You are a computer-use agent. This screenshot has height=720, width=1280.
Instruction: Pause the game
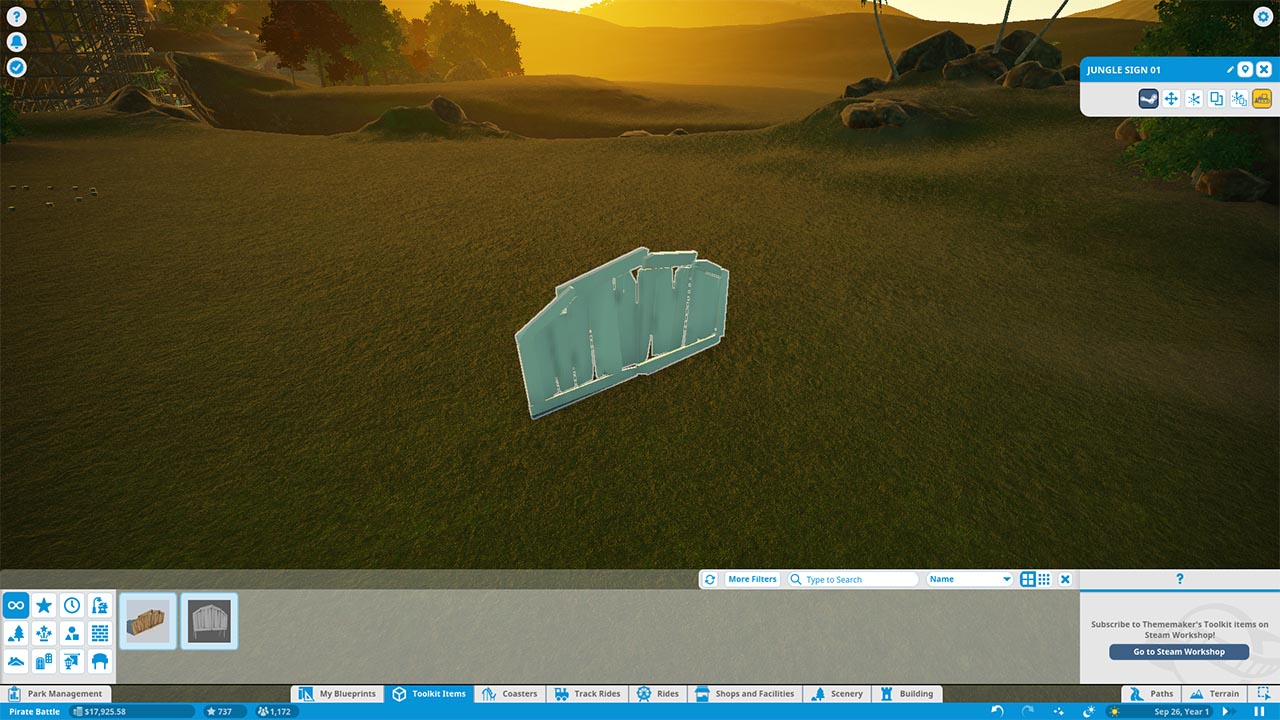1259,712
